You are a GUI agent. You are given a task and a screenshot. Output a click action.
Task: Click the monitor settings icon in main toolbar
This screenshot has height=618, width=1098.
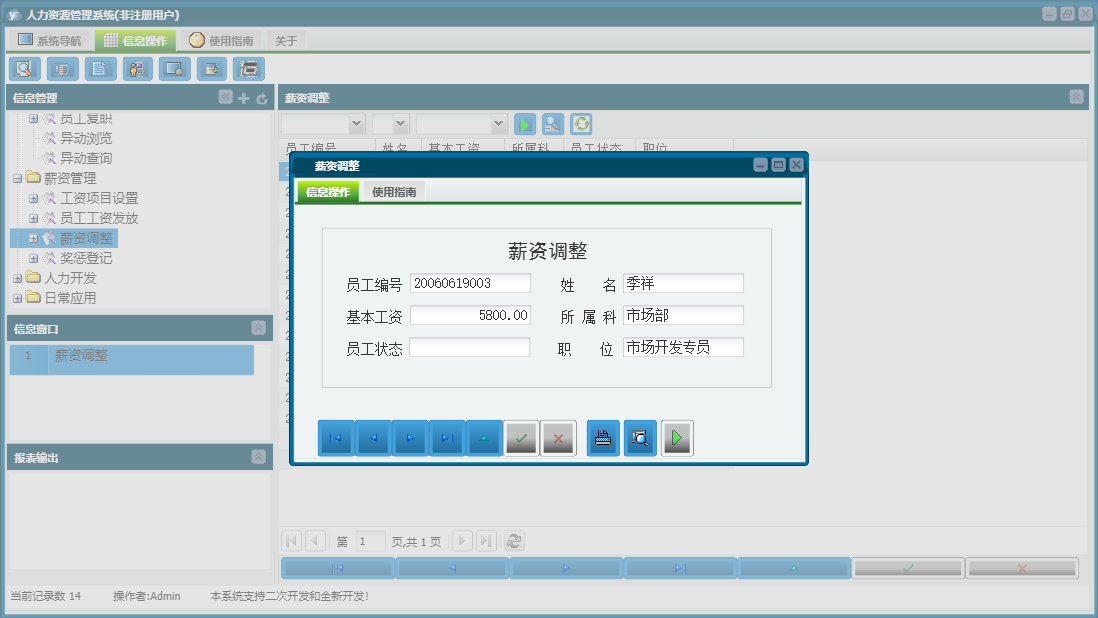(174, 69)
